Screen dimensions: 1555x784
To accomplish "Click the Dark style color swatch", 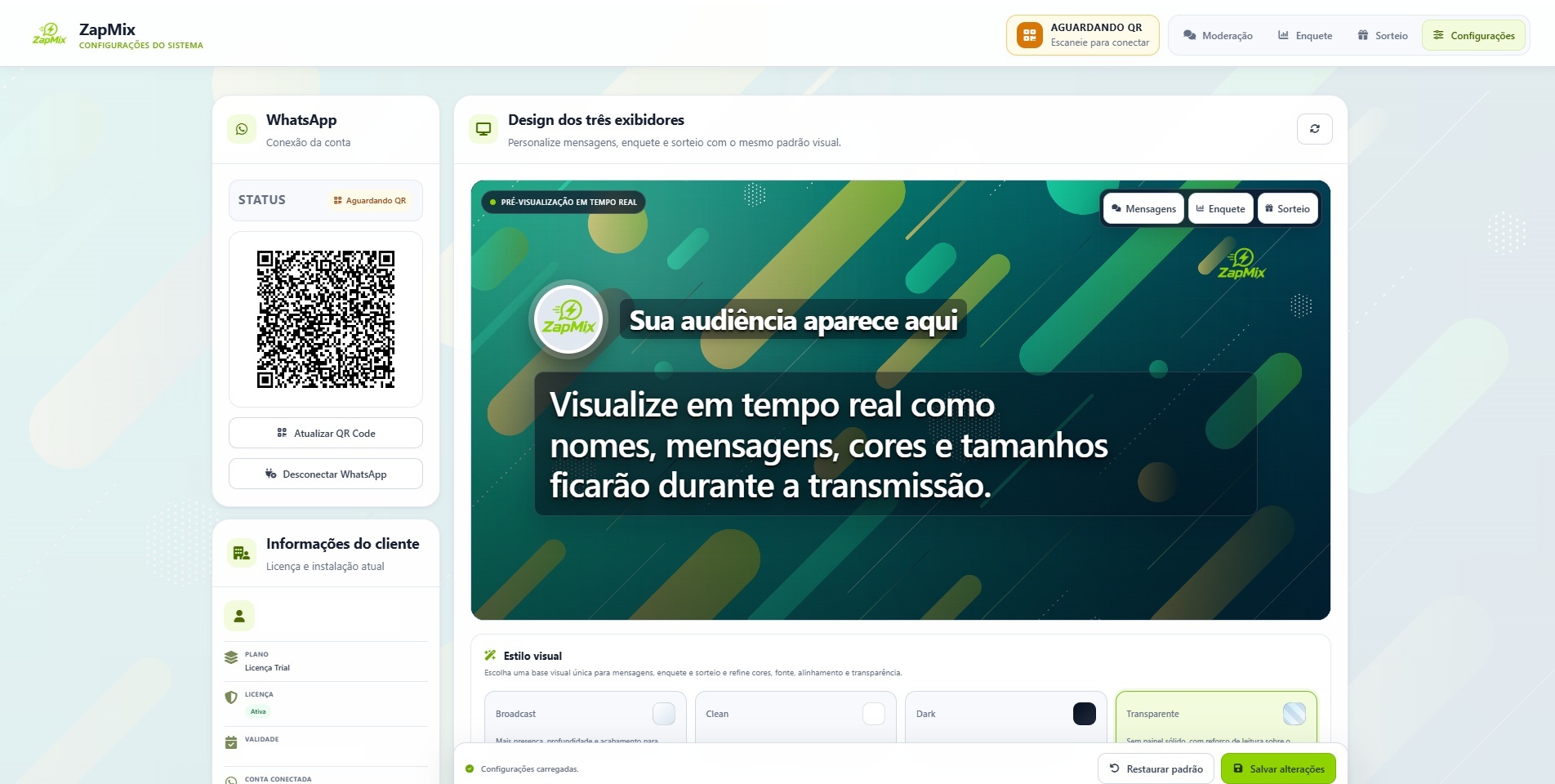I will tap(1085, 714).
